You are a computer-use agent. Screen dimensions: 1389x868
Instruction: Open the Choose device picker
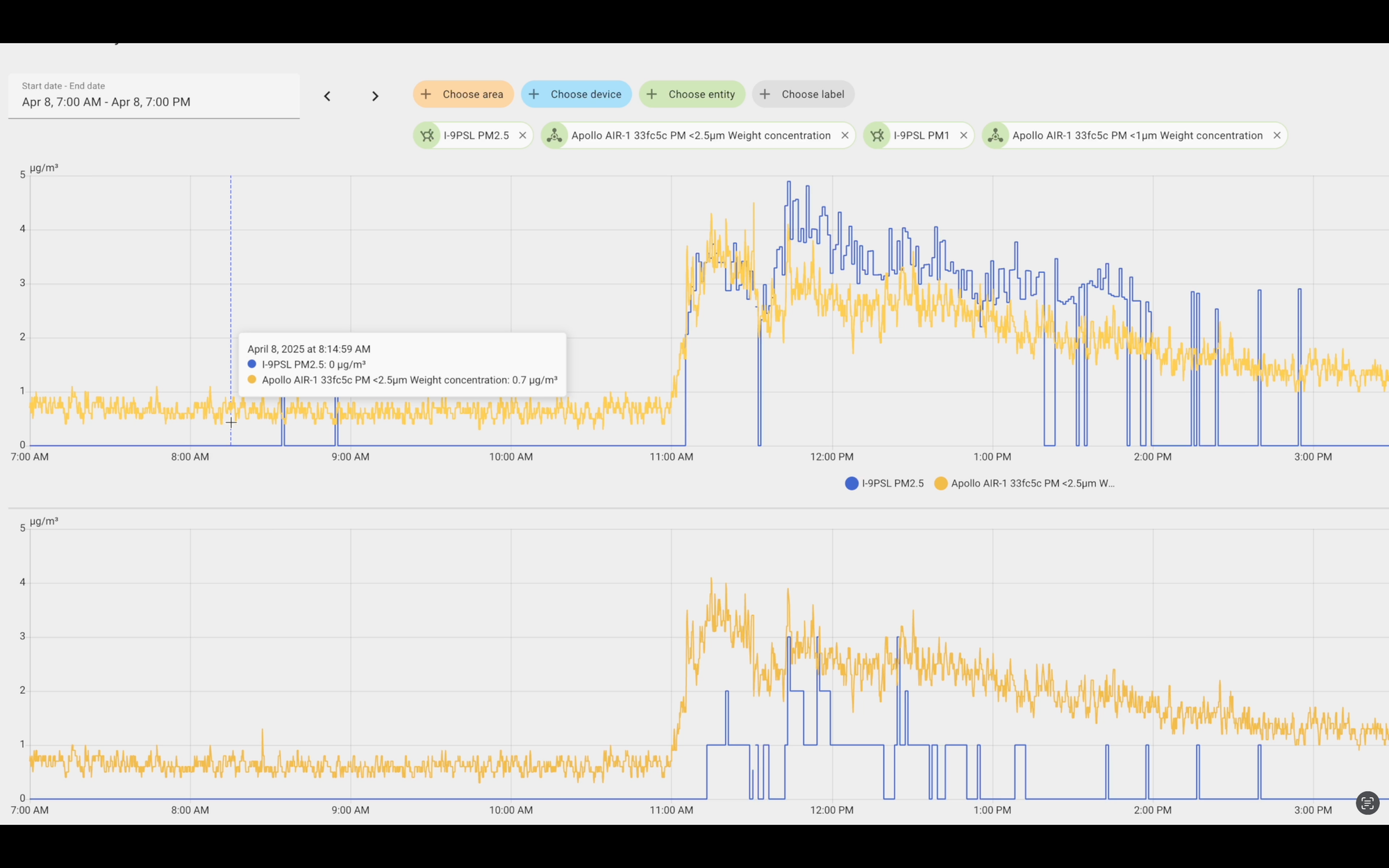(576, 94)
